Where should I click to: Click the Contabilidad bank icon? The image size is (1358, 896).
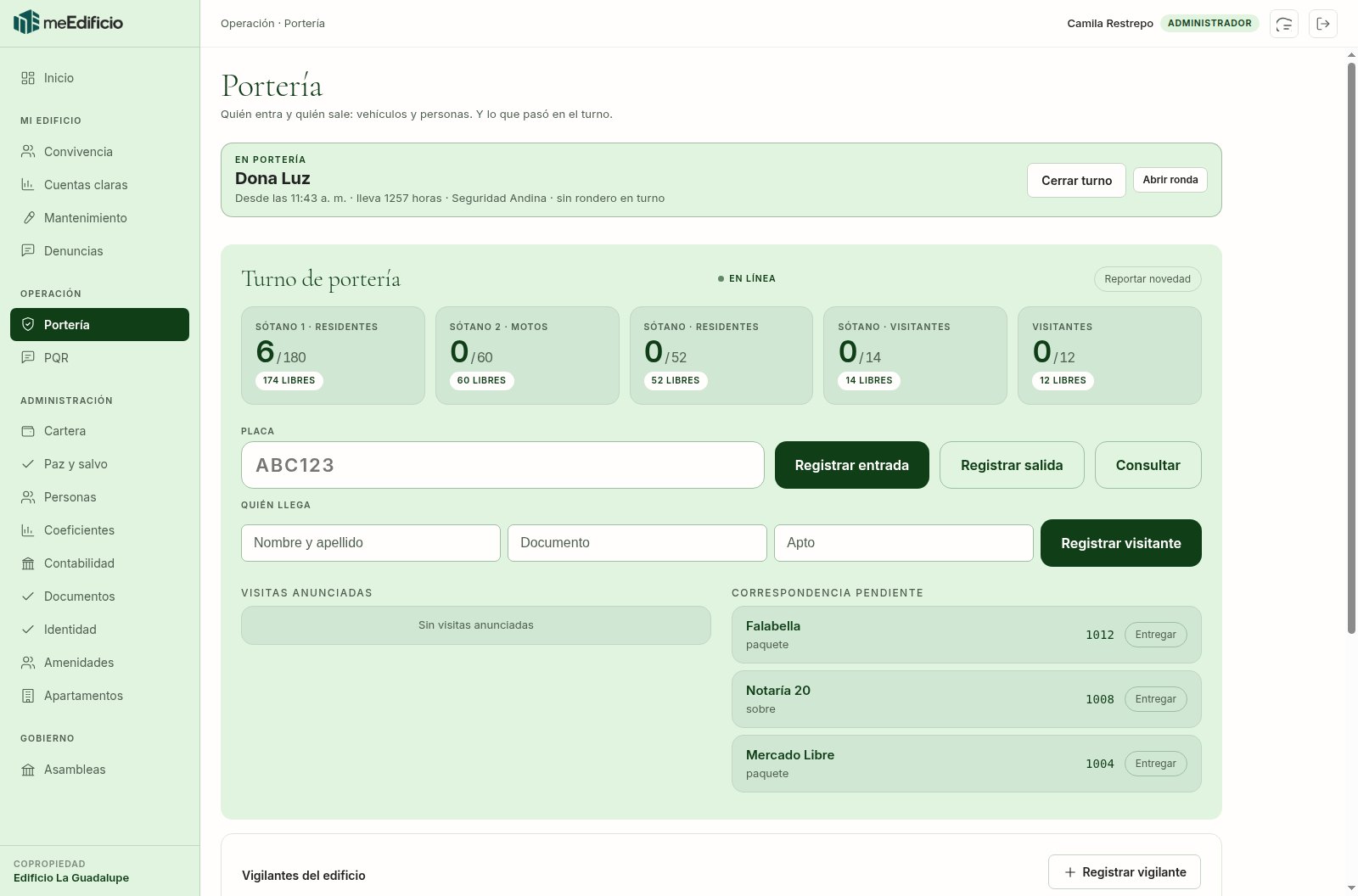point(28,563)
